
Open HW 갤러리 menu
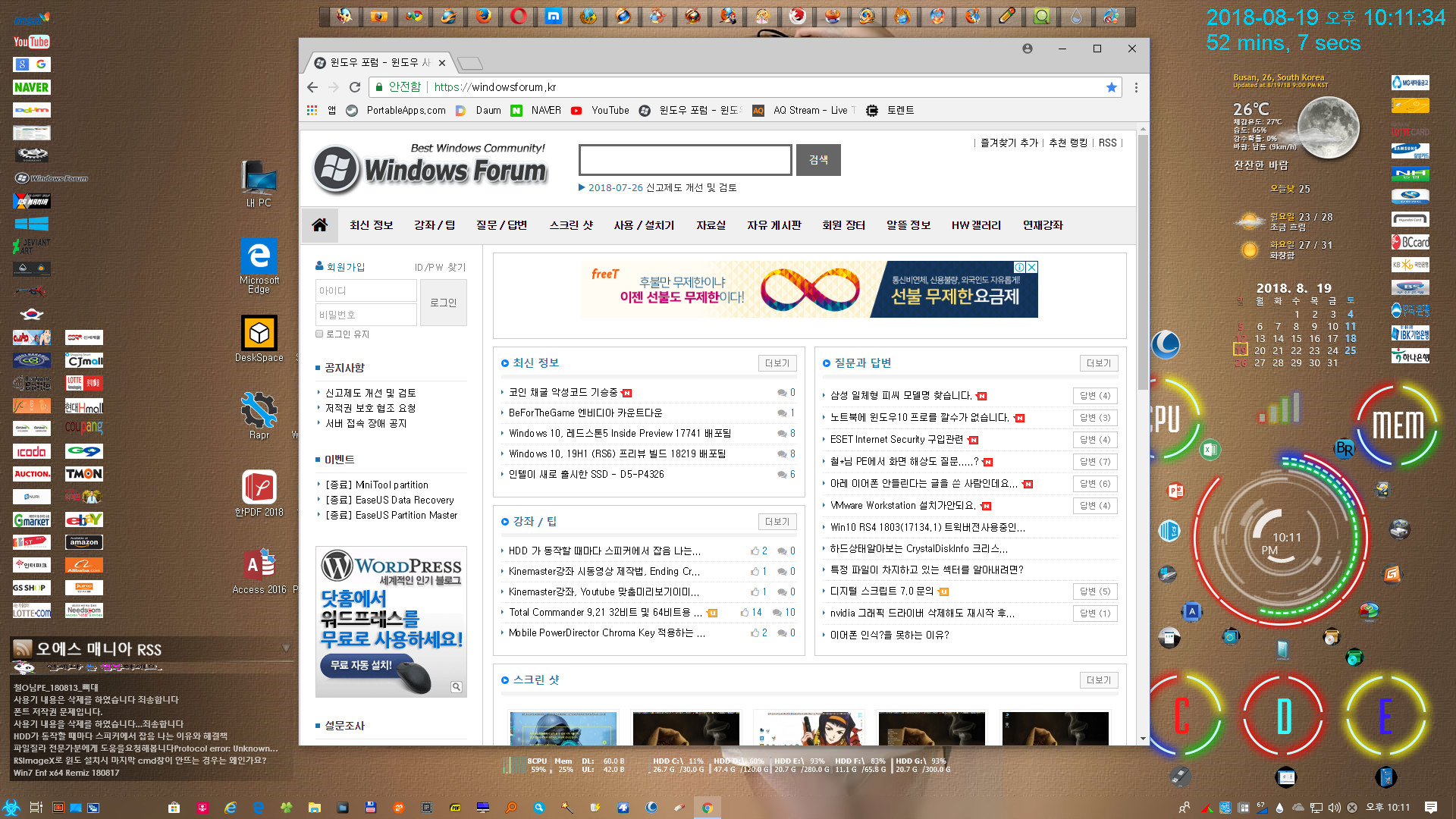coord(976,225)
